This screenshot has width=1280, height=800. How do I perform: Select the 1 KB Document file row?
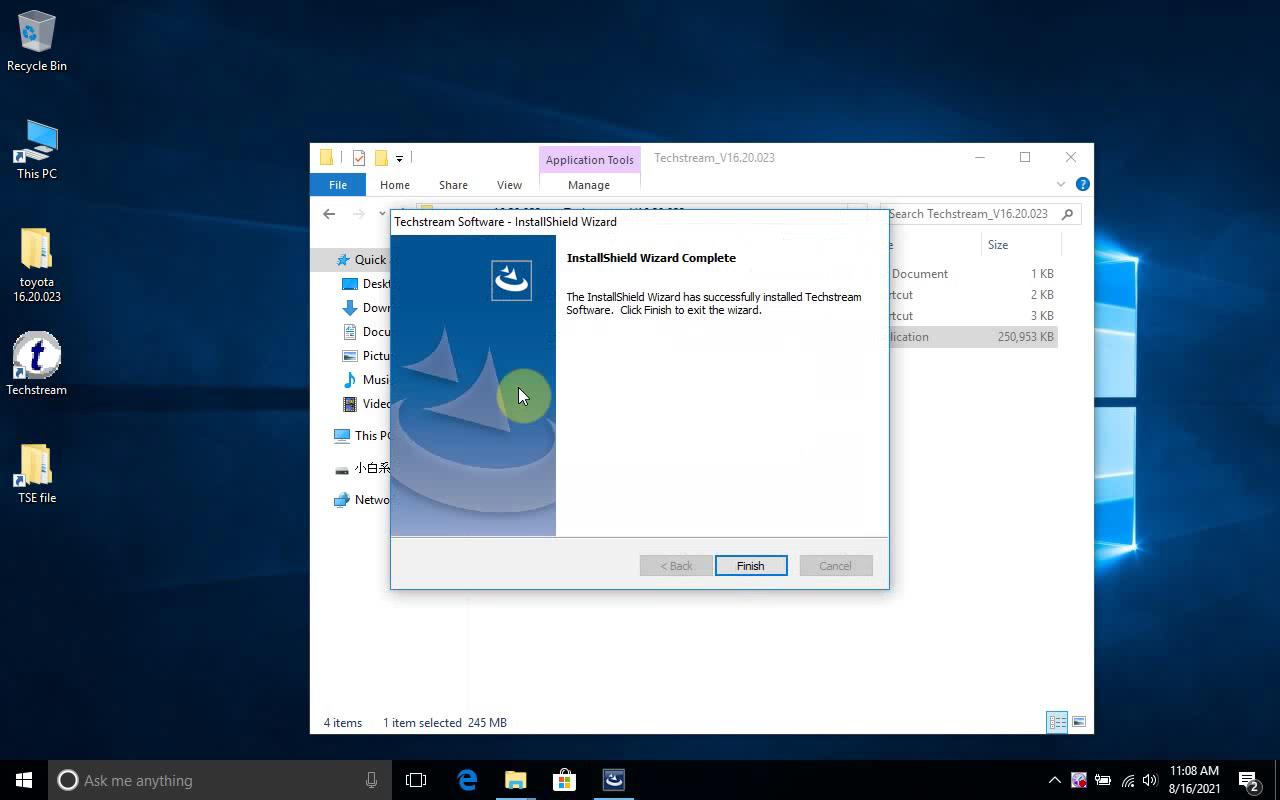[x=972, y=274]
